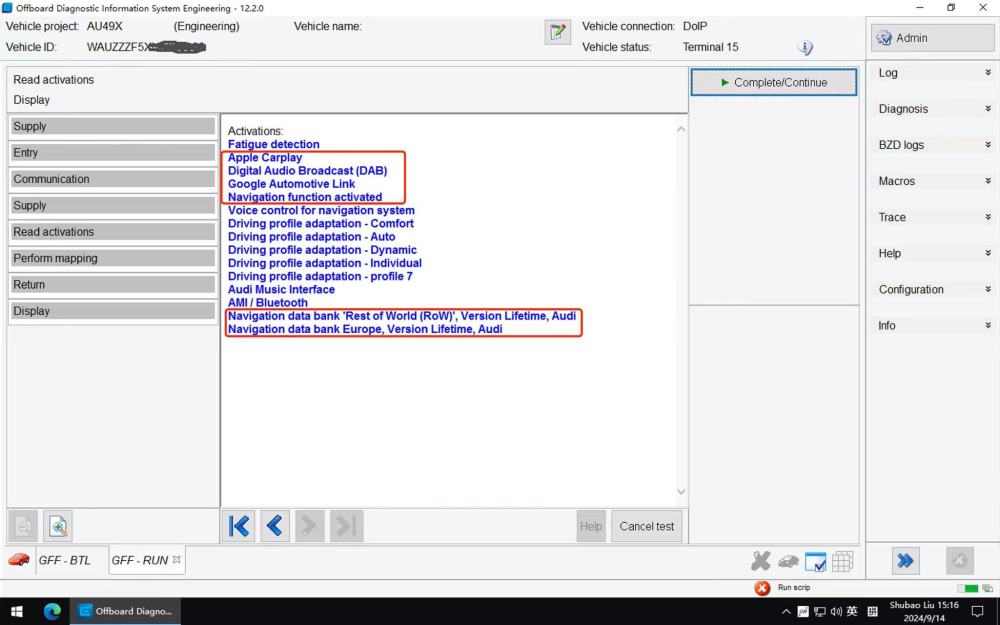Click the vehicle status info icon
Screen dimensions: 1000x625
805,47
